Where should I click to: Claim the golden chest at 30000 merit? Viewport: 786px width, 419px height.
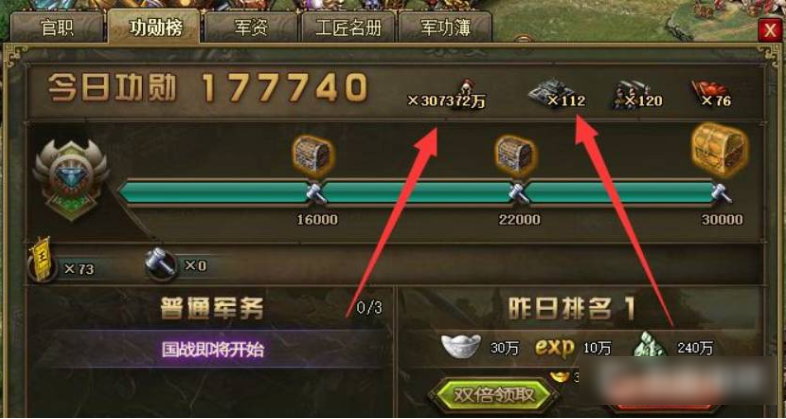click(x=720, y=150)
